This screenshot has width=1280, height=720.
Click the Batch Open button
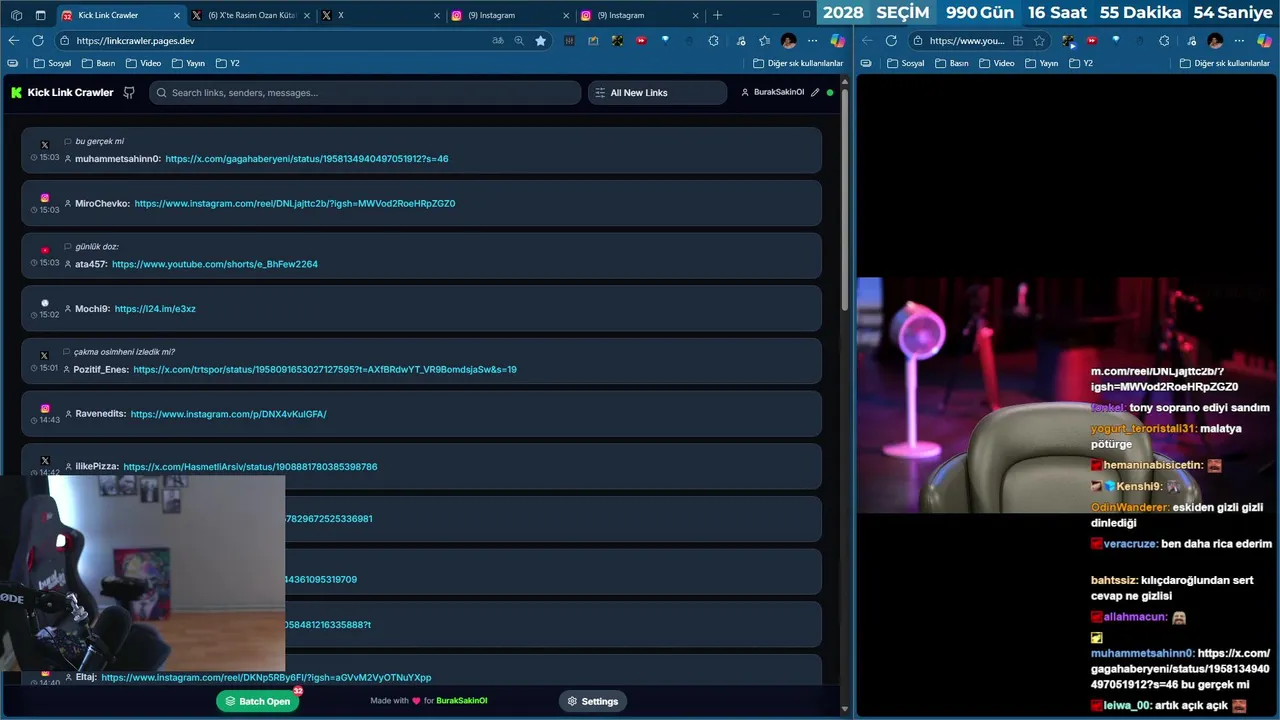(x=257, y=701)
